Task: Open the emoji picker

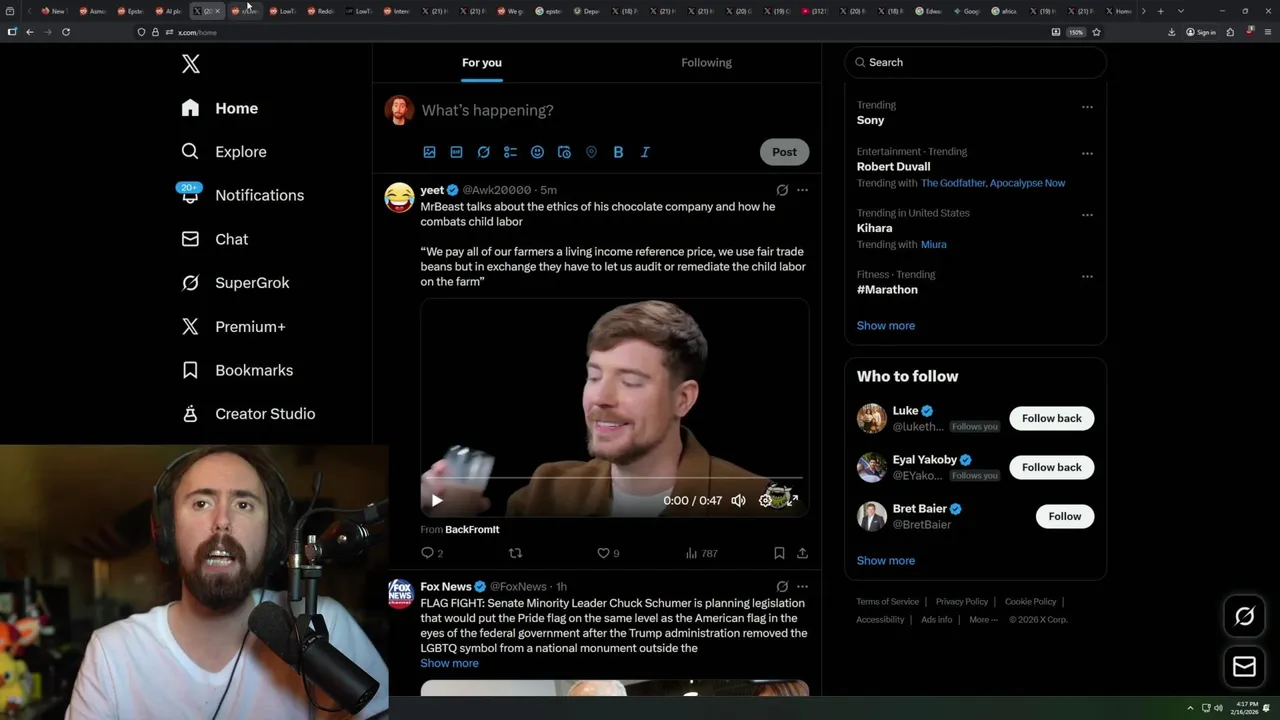Action: click(x=537, y=152)
